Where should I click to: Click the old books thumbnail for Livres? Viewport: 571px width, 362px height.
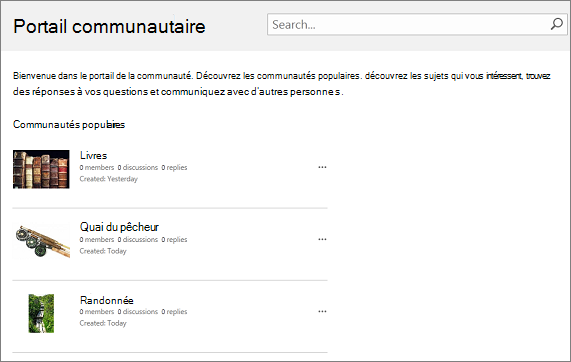pos(41,169)
